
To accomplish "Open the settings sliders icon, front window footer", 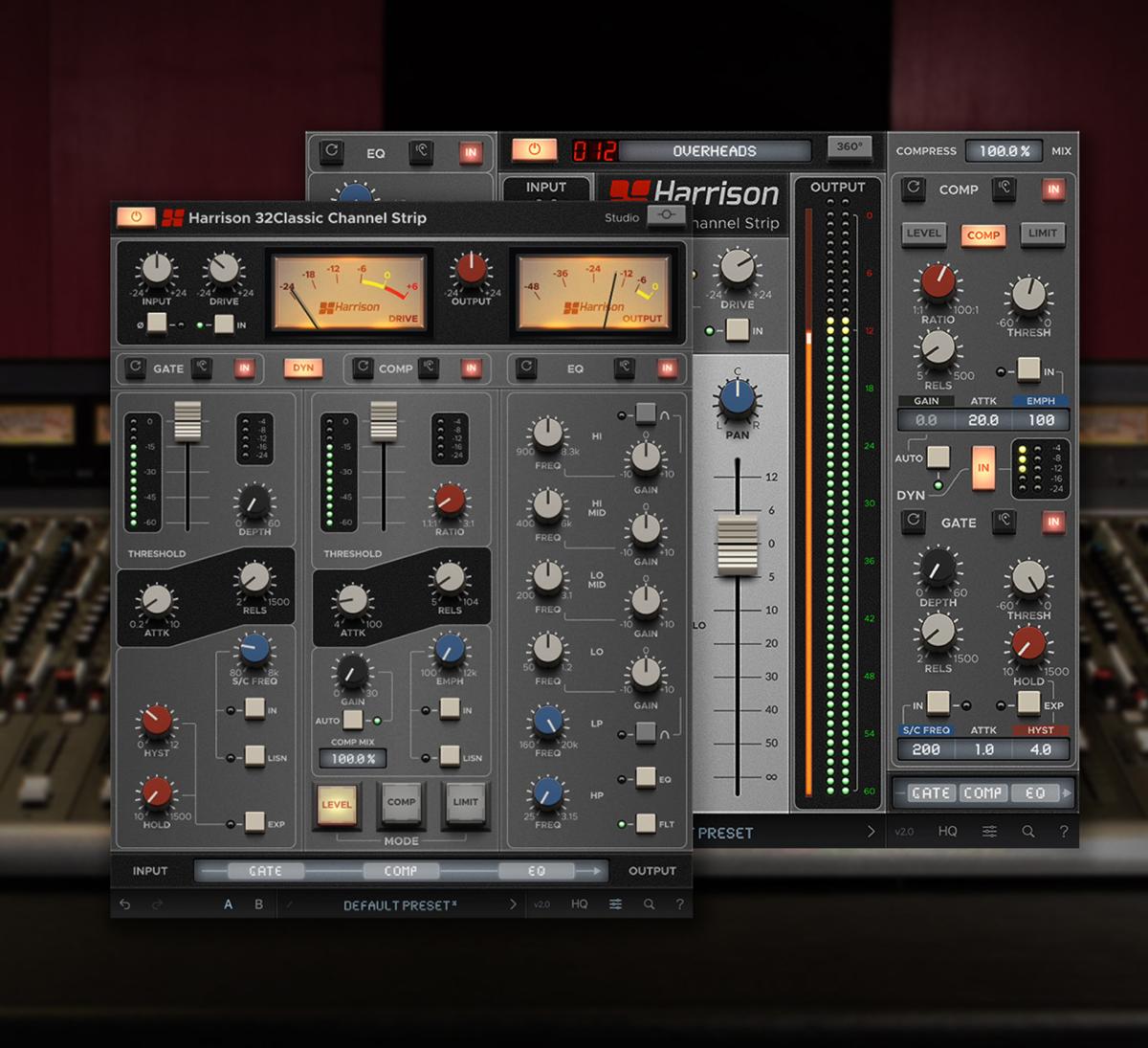I will click(x=615, y=904).
